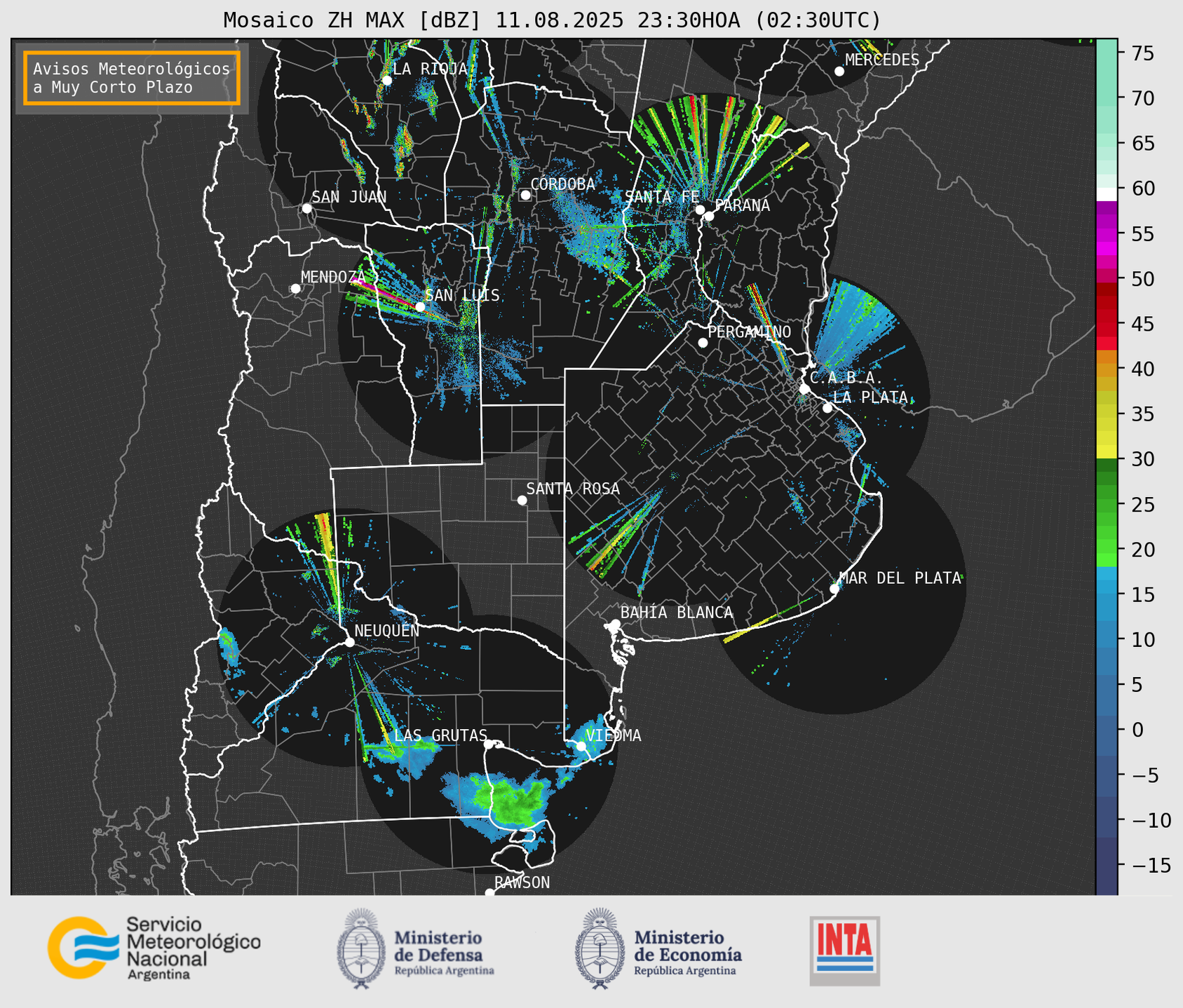Select the SANTA FE city marker dot
This screenshot has height=1008, width=1183.
click(x=700, y=210)
